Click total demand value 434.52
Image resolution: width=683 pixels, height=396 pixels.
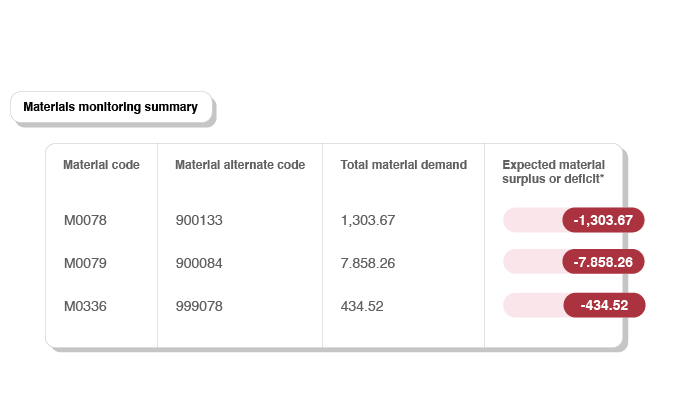pyautogui.click(x=362, y=306)
